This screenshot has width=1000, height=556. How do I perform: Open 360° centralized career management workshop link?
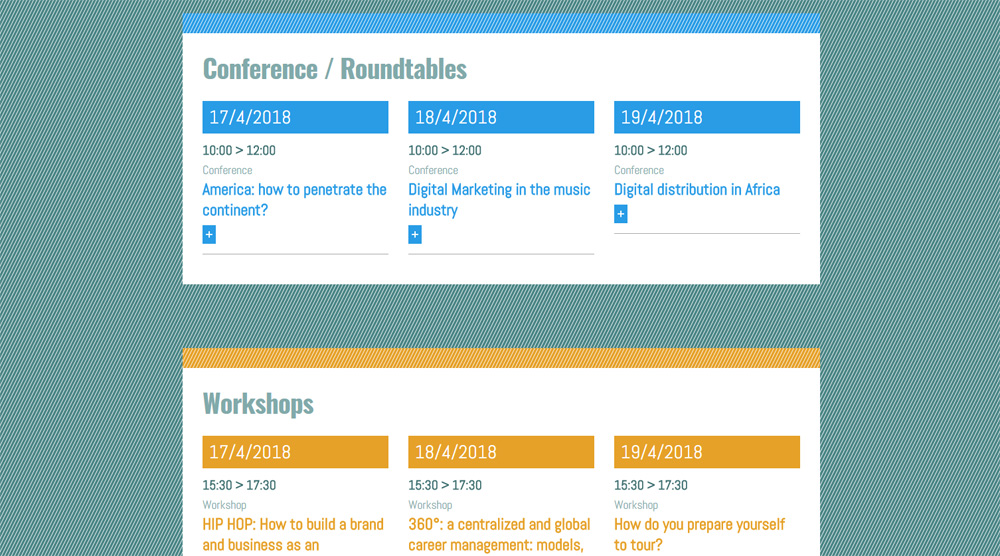coord(499,534)
